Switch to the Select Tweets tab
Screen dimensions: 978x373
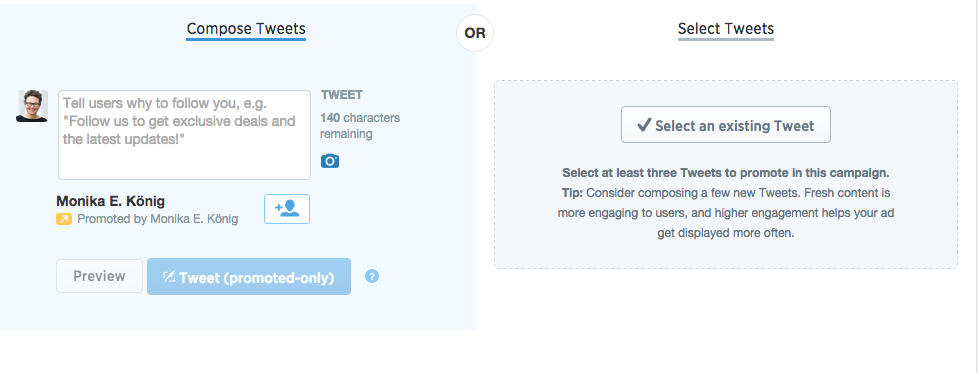725,29
